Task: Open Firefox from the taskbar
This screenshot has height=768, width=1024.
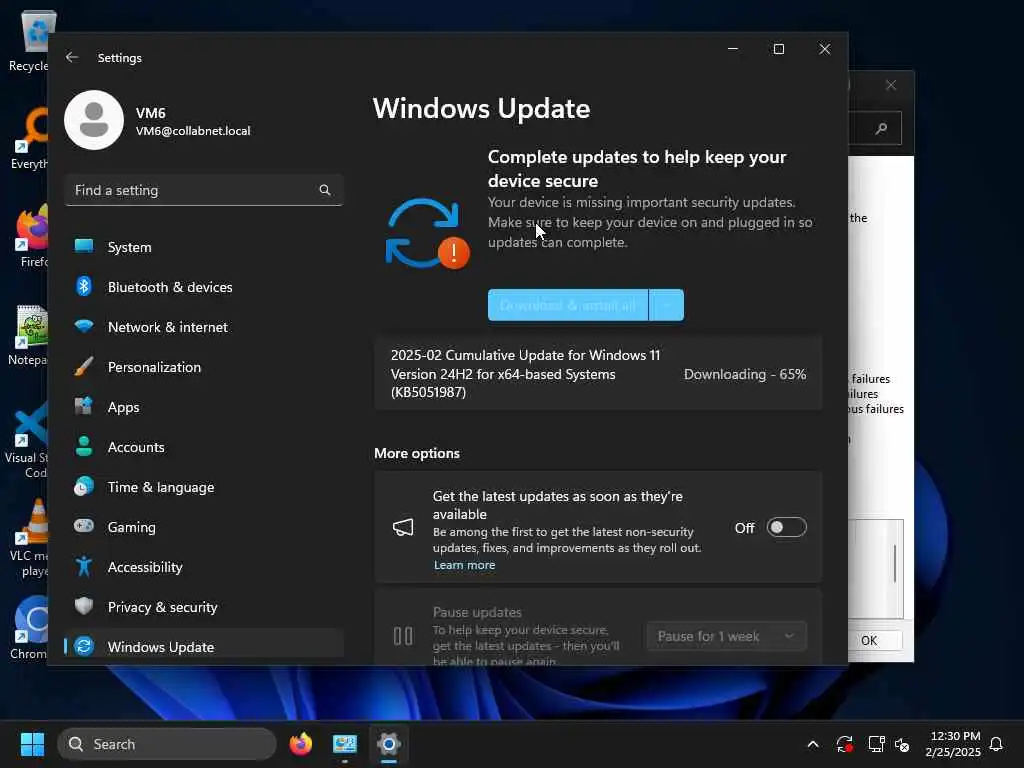Action: tap(301, 744)
